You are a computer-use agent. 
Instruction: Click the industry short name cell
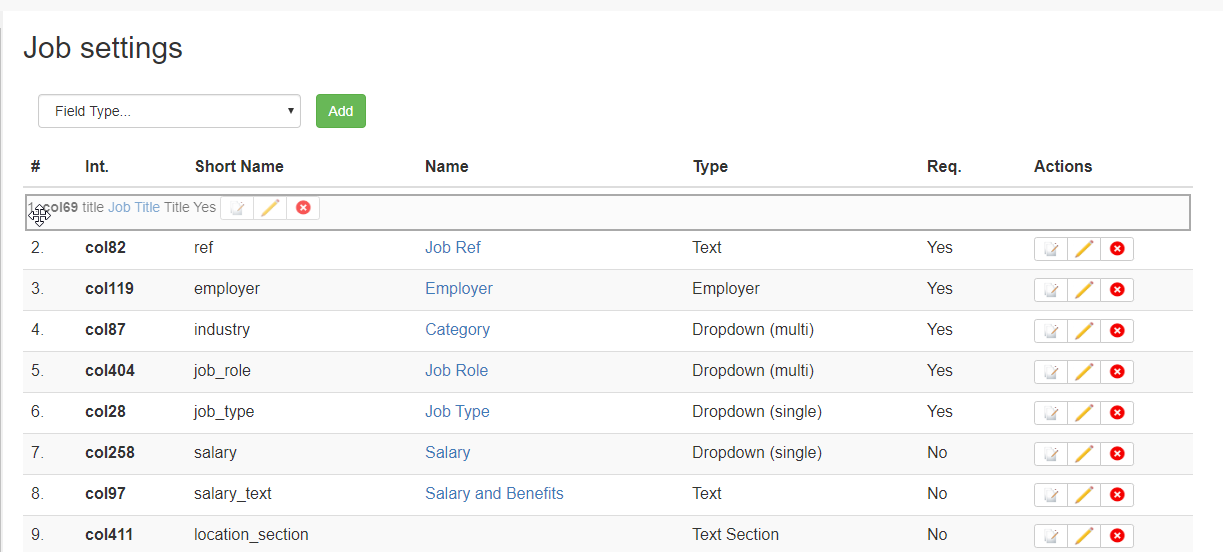pos(222,329)
